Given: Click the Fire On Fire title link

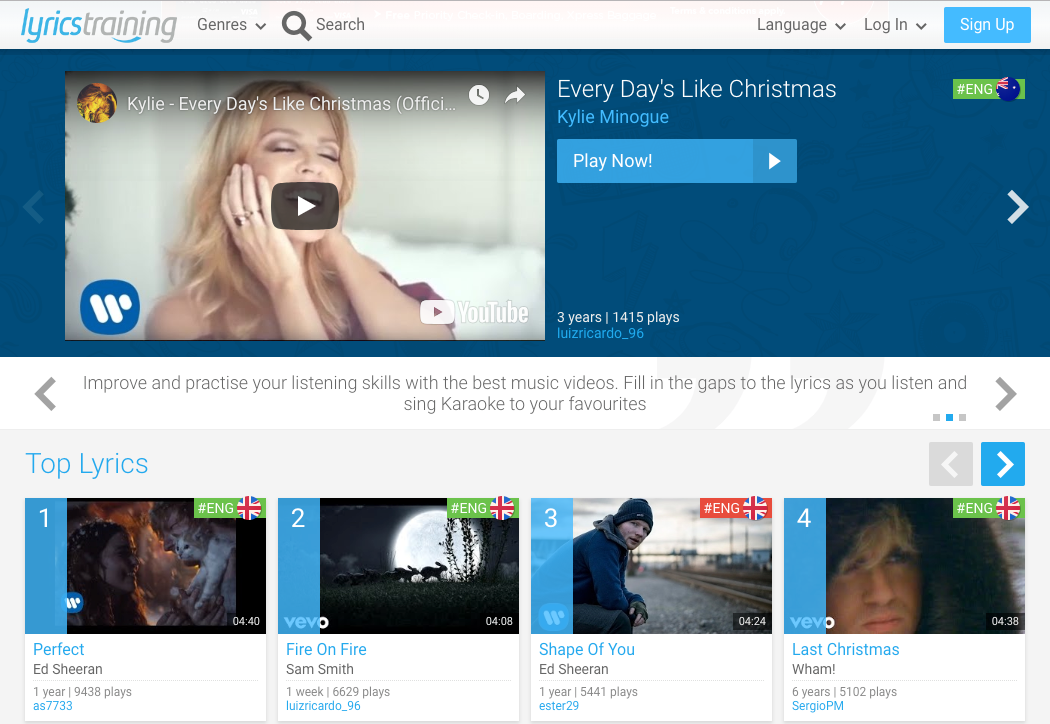Looking at the screenshot, I should [326, 649].
